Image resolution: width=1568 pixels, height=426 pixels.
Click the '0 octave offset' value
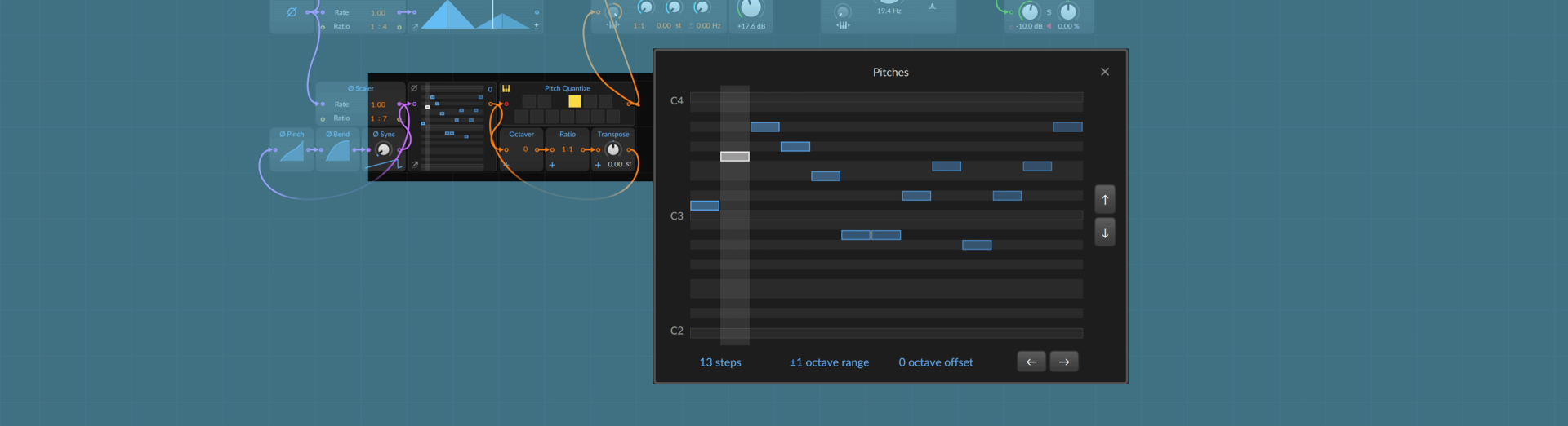click(x=936, y=362)
